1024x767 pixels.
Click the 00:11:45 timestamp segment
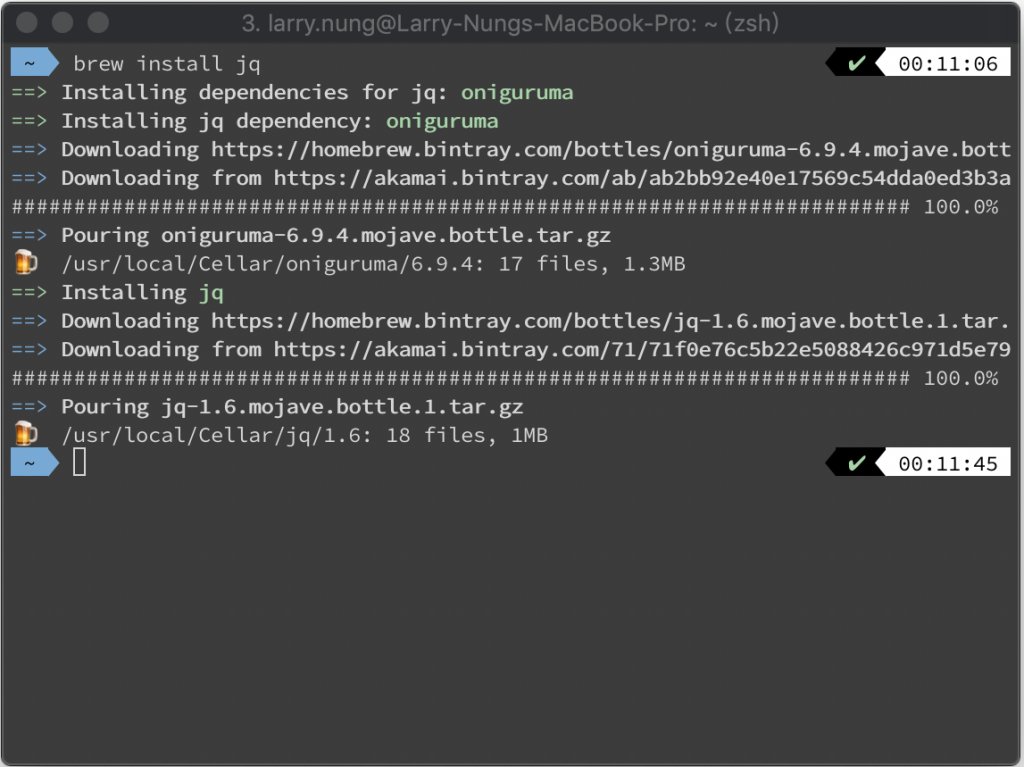point(948,463)
